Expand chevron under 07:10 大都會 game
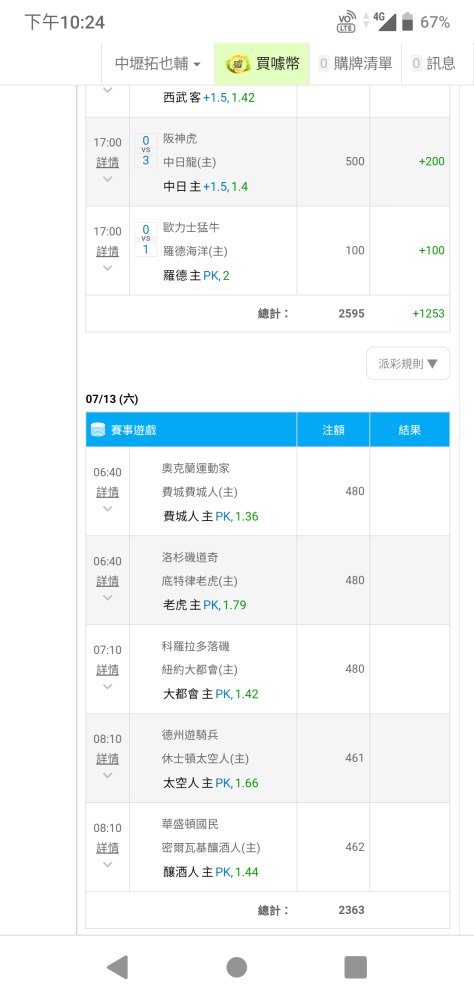 107,686
